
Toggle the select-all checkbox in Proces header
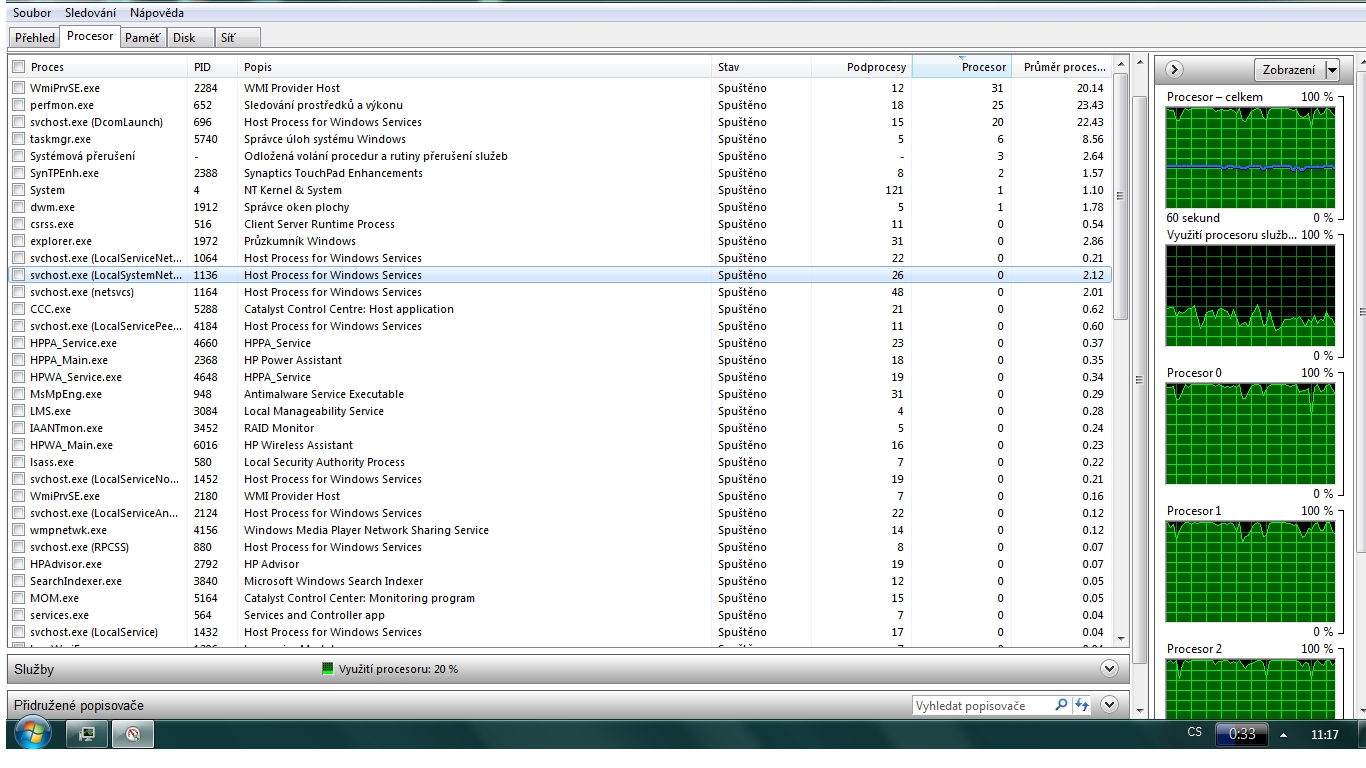(x=18, y=67)
